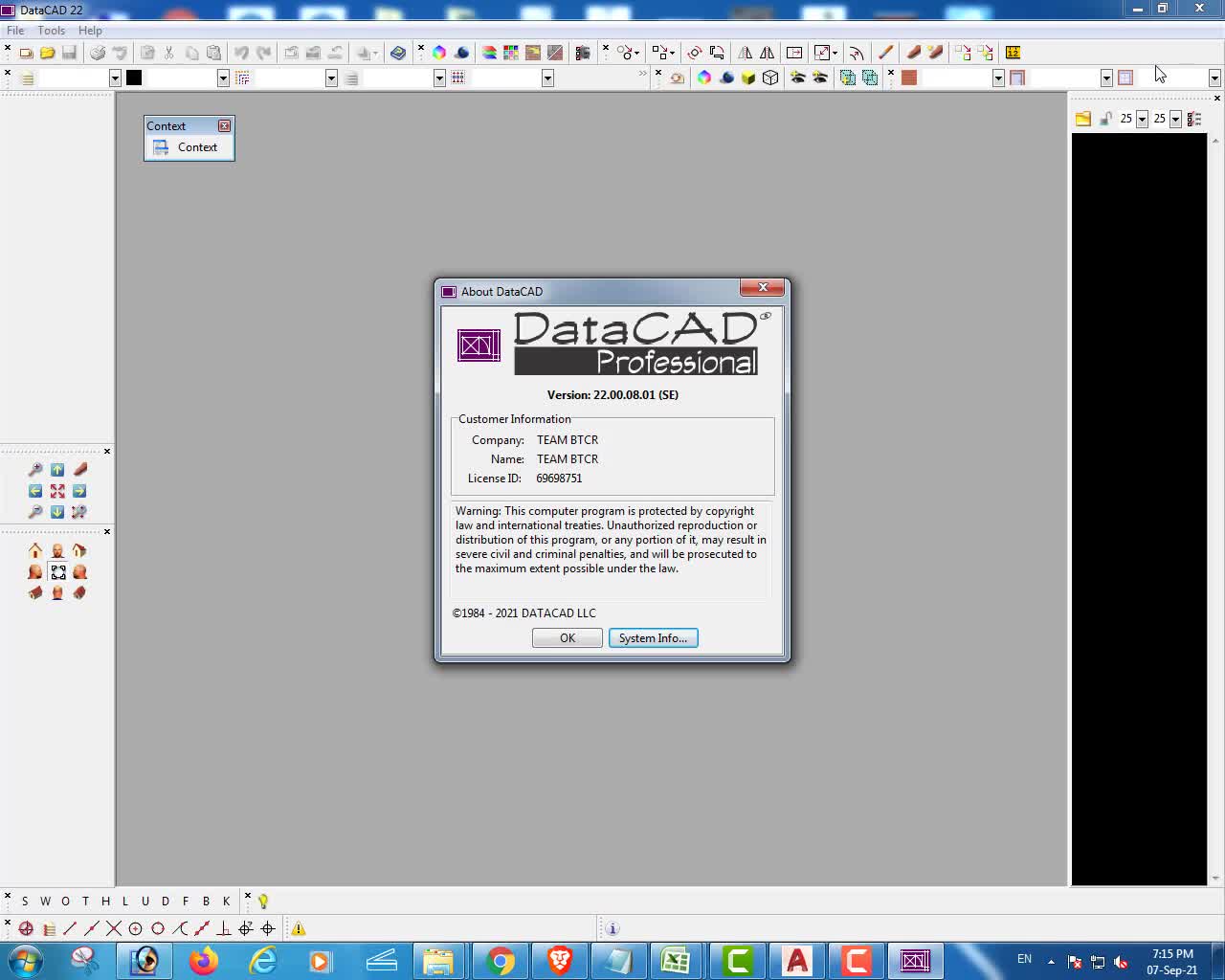
Task: Click the yellow dimension ruler icon
Action: coord(1013,53)
